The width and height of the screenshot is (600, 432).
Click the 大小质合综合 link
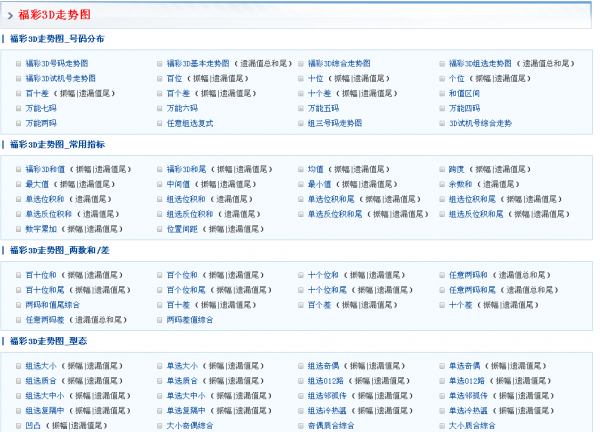click(472, 425)
